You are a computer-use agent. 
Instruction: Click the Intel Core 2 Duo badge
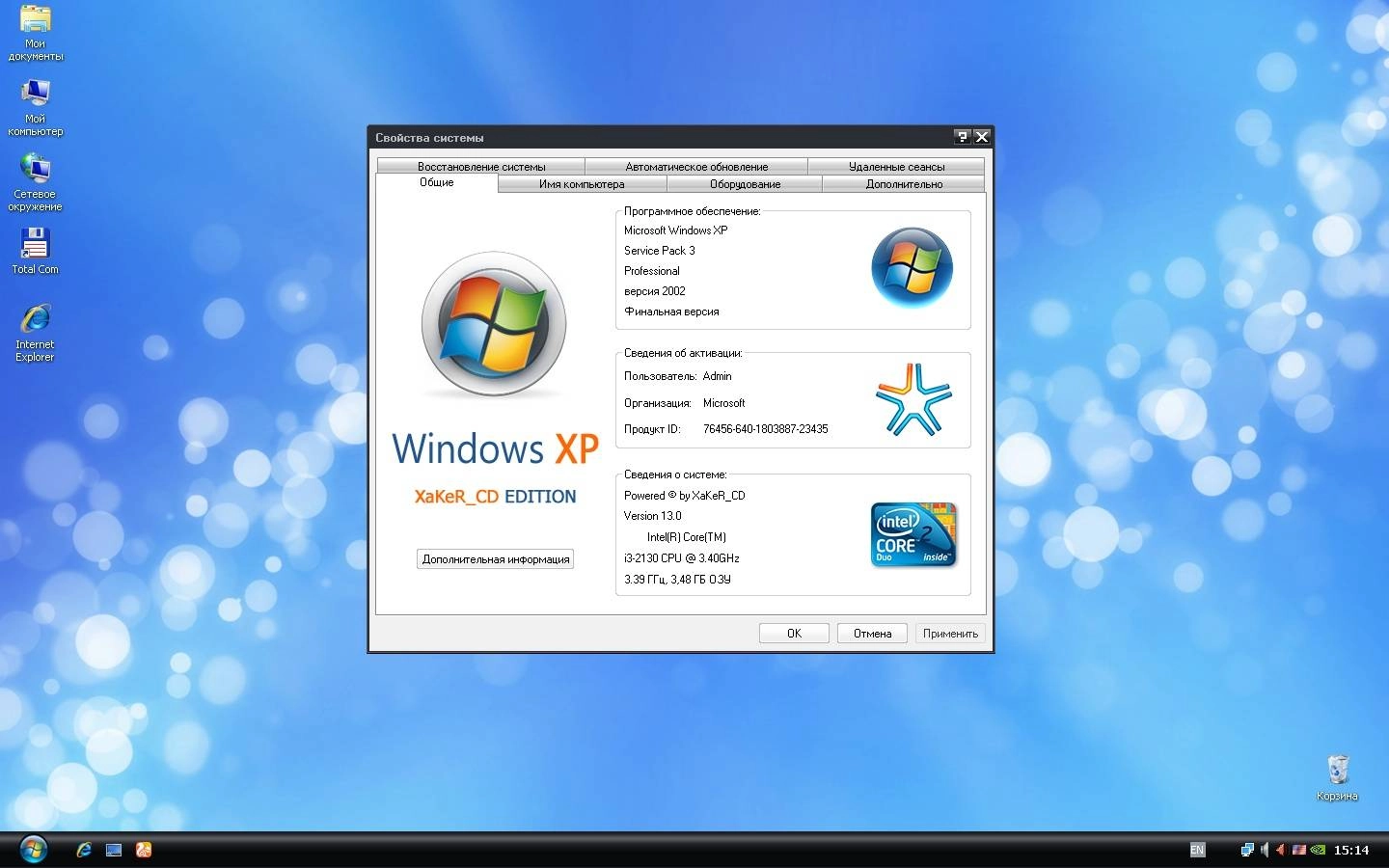(913, 534)
